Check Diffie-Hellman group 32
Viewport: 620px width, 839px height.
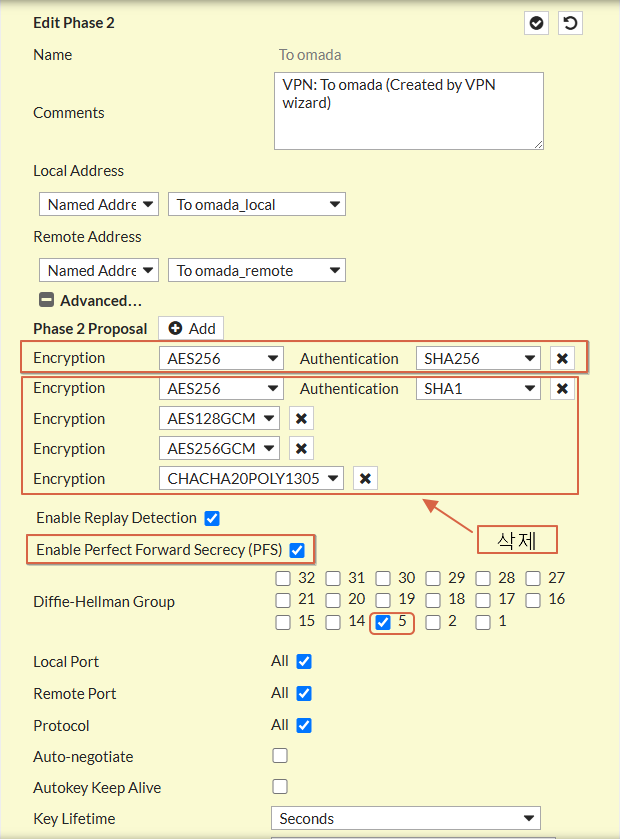point(283,578)
